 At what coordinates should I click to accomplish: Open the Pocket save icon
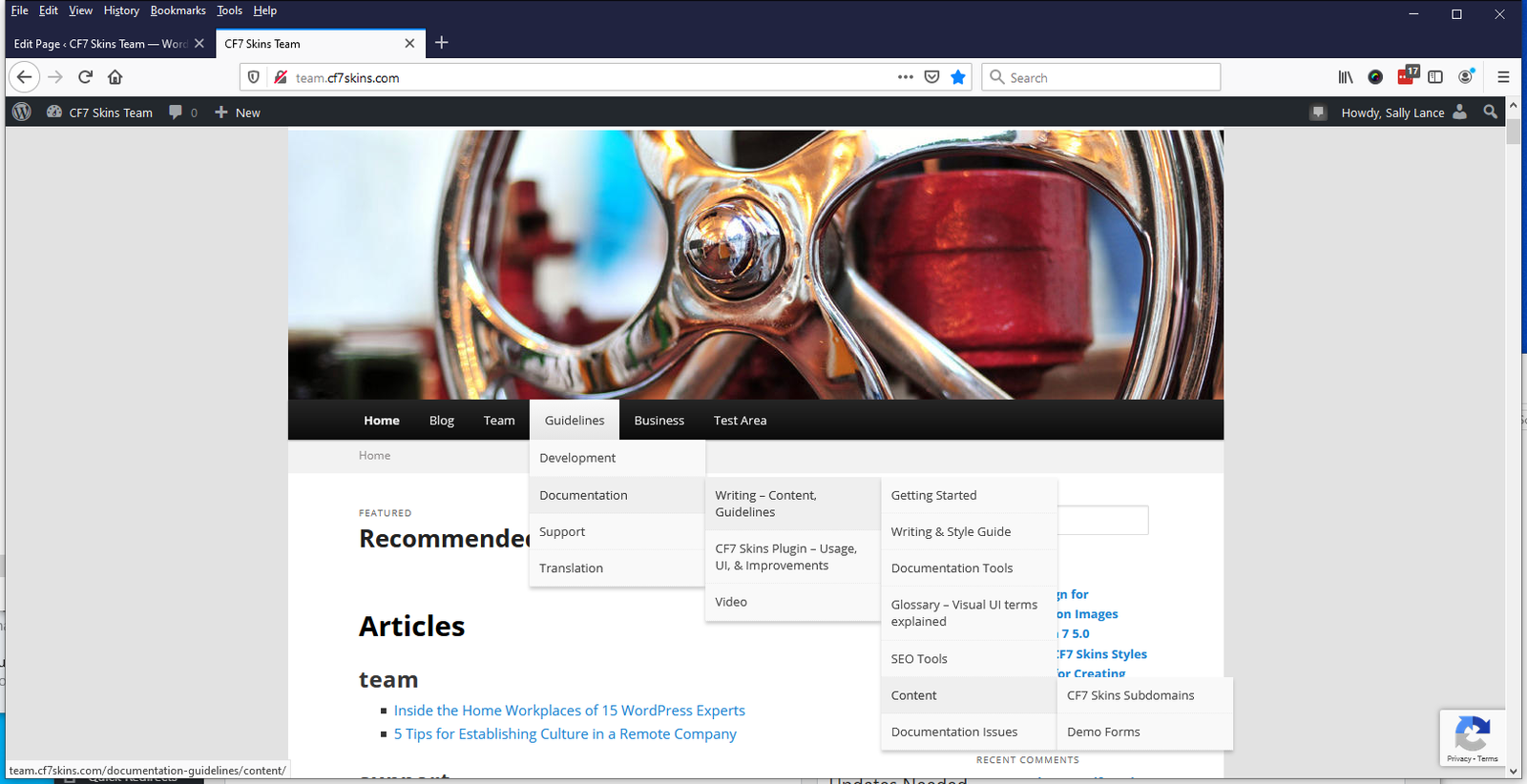931,77
